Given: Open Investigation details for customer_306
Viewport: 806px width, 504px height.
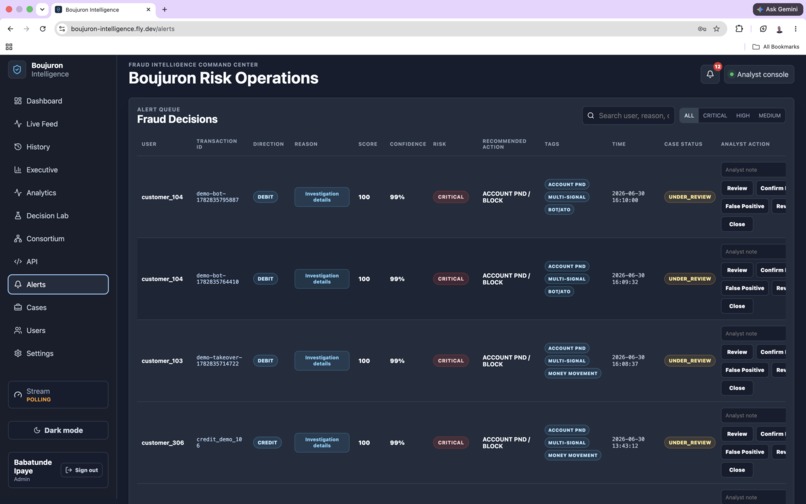Looking at the screenshot, I should (x=322, y=442).
